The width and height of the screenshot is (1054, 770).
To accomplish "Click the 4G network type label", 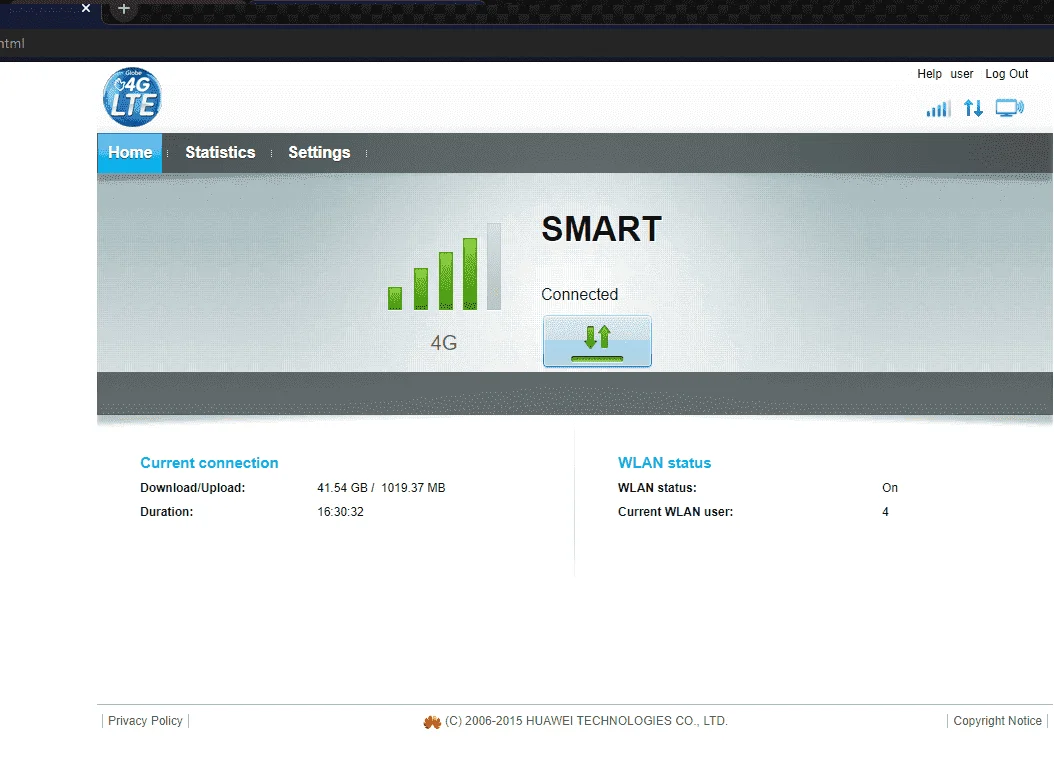I will (x=444, y=343).
